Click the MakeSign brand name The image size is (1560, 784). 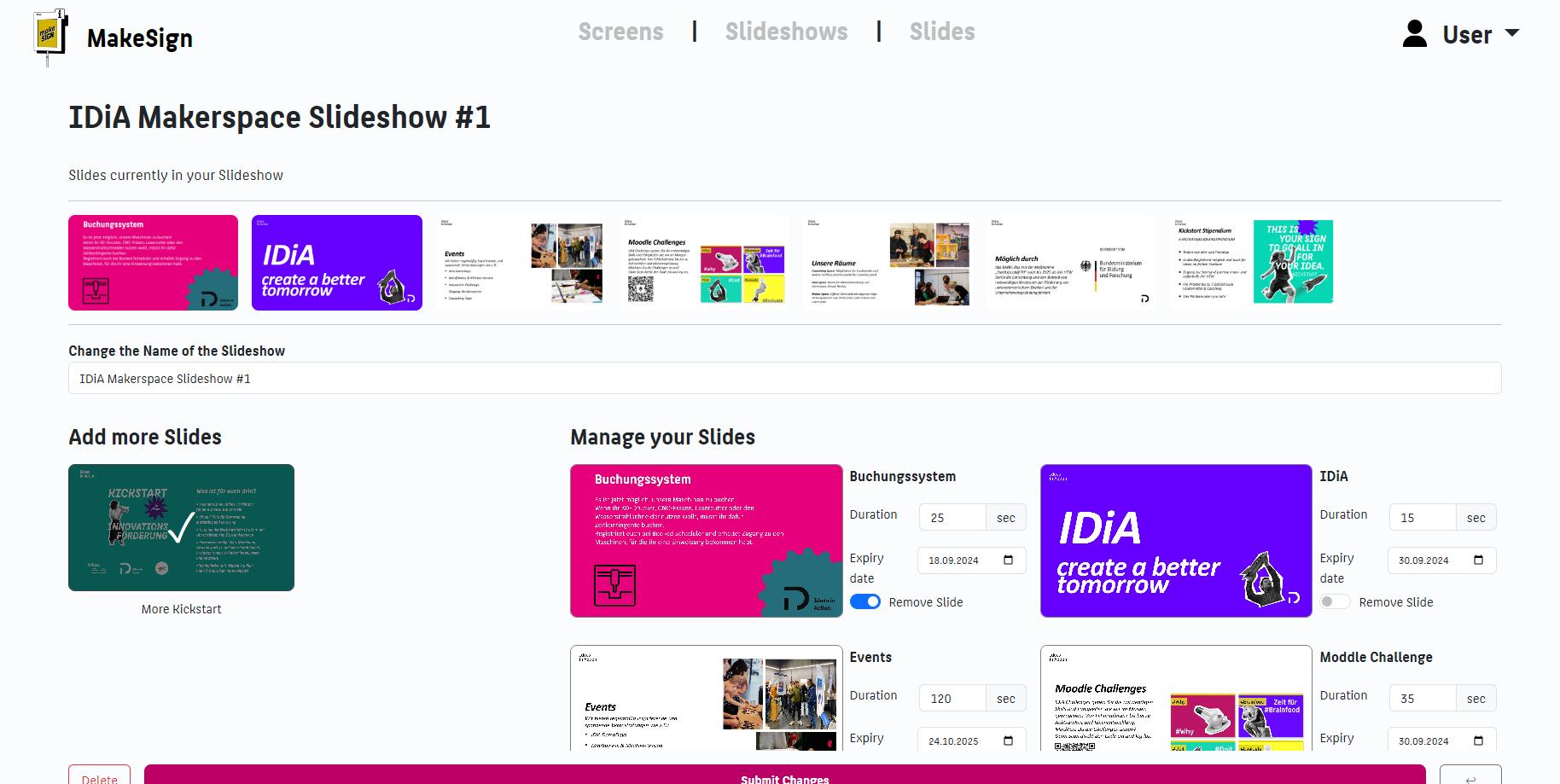[x=140, y=38]
